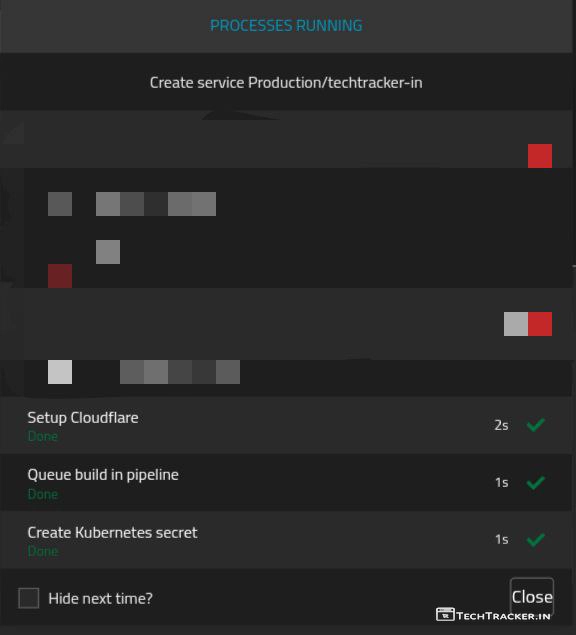Image resolution: width=576 pixels, height=635 pixels.
Task: Click the 'Hide next time?' label
Action: point(100,599)
